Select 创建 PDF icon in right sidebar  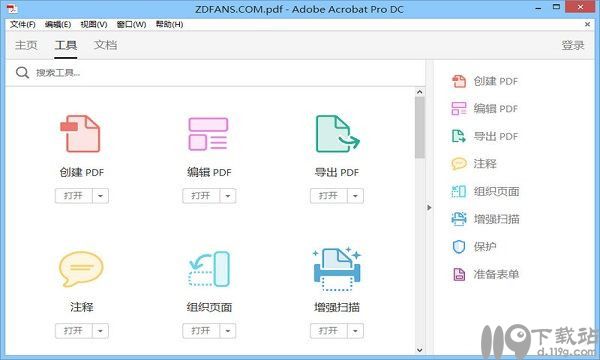coord(459,81)
